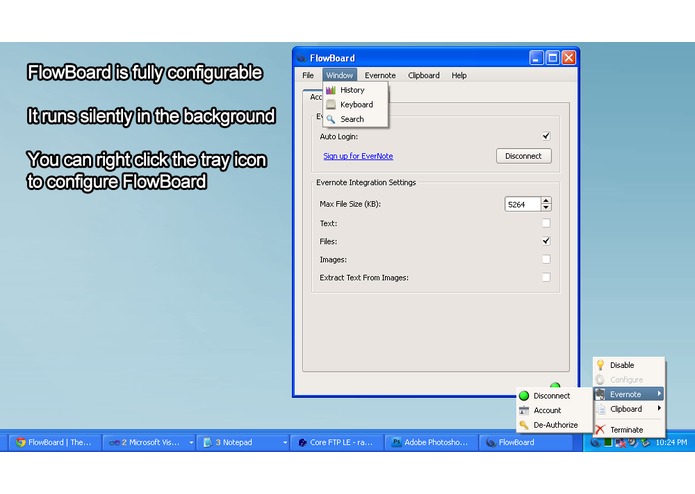Switch to Core FTP LE taskbar button

[336, 442]
